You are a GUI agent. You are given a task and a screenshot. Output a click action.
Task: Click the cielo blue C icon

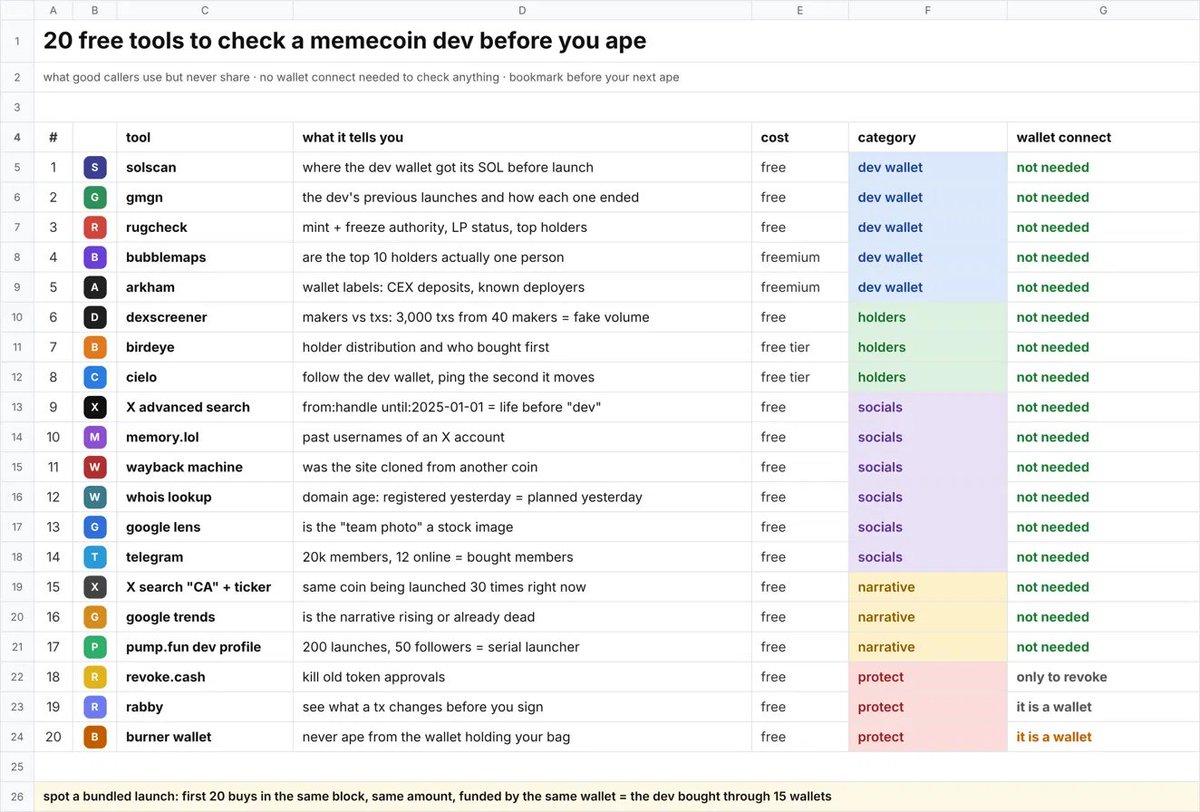pos(95,377)
